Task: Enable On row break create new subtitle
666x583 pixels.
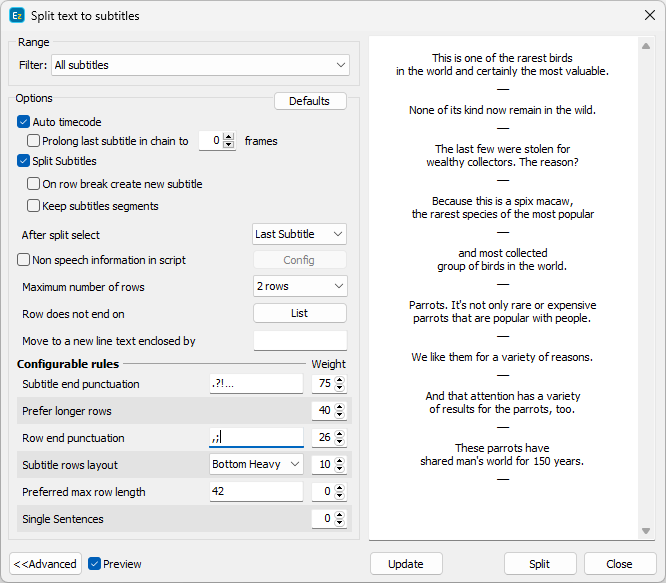Action: (x=34, y=184)
